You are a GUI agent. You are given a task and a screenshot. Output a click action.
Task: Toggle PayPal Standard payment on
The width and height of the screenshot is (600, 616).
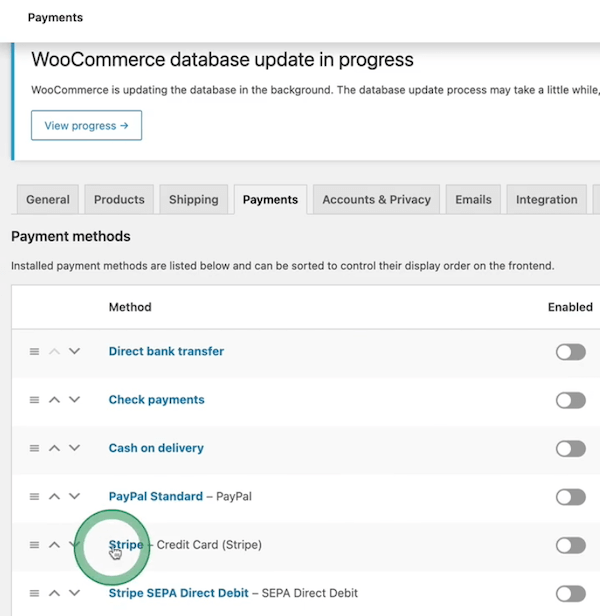570,497
